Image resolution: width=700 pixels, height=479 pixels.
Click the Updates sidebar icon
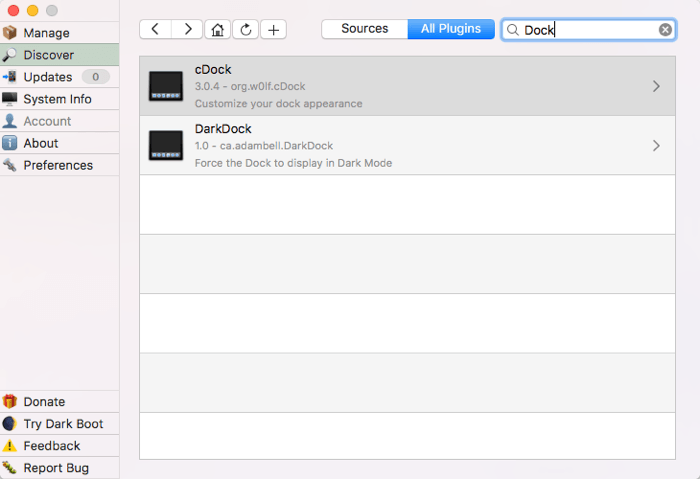[9, 77]
